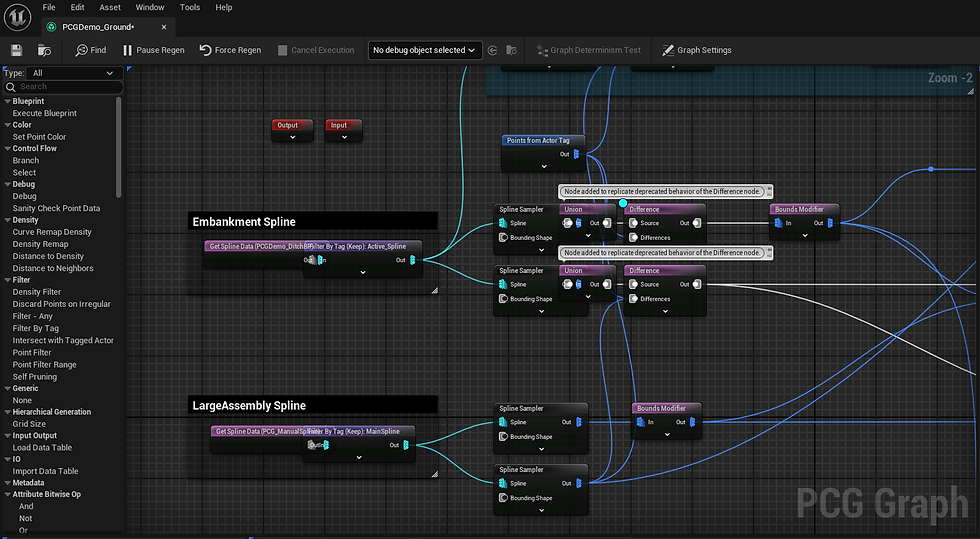Close the PCGDemo_Ground tab
980x539 pixels.
pos(164,27)
